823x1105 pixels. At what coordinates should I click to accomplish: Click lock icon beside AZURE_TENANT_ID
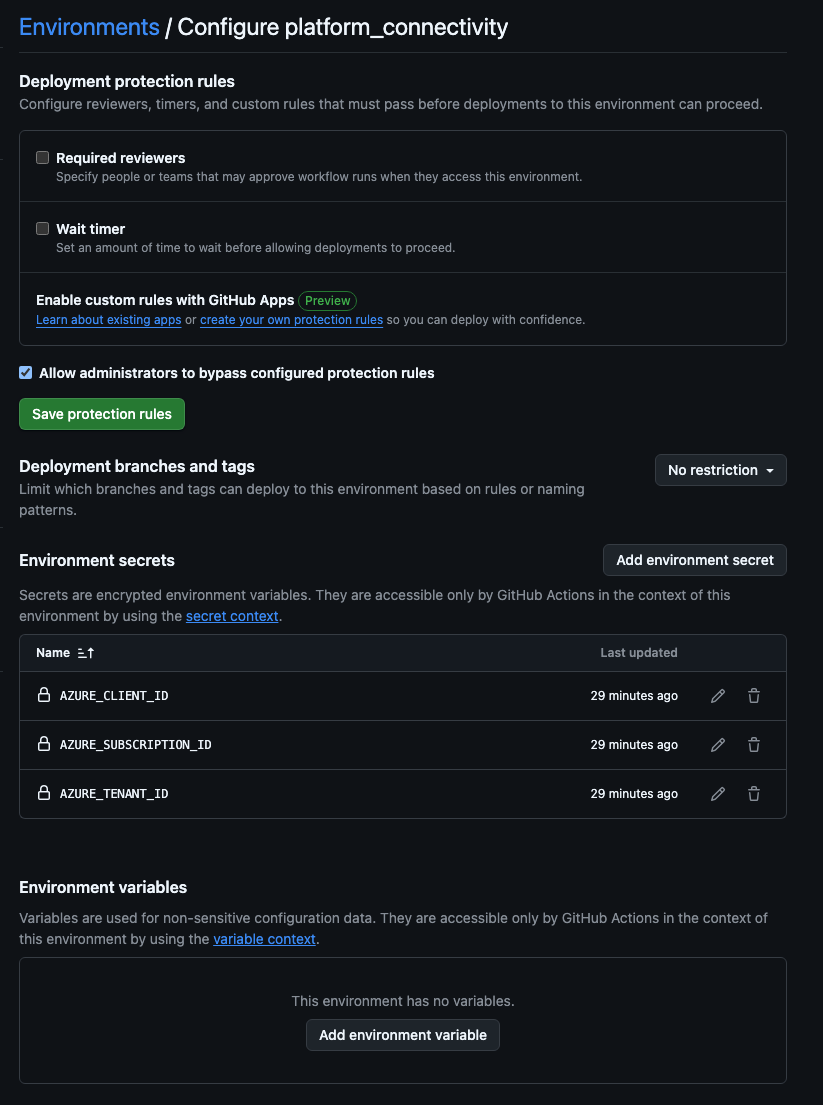(44, 793)
